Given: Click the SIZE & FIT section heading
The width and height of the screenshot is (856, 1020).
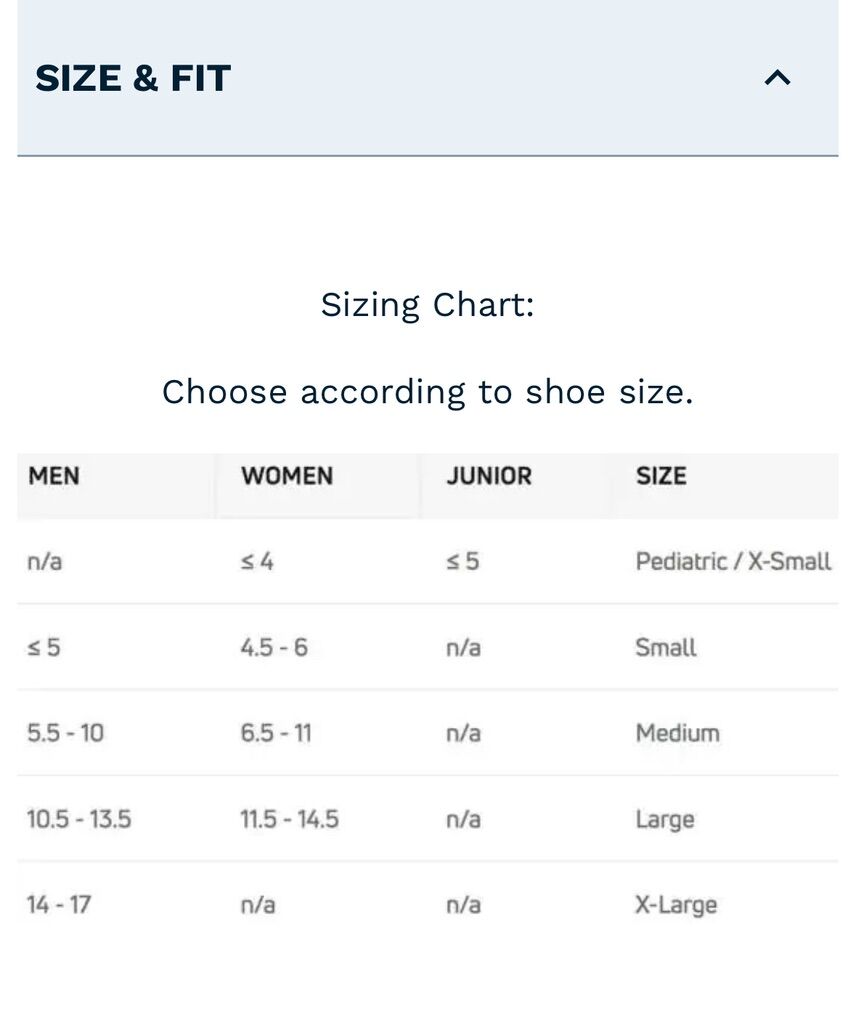Looking at the screenshot, I should click(x=133, y=78).
